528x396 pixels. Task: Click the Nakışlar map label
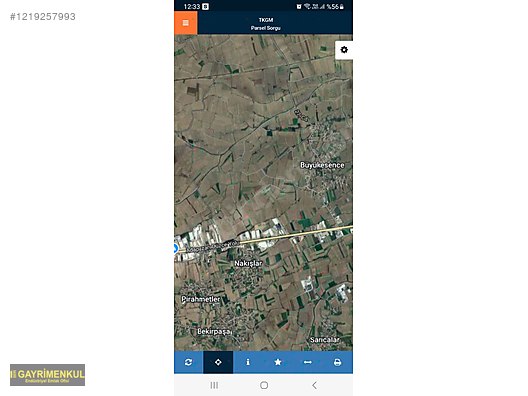(248, 263)
